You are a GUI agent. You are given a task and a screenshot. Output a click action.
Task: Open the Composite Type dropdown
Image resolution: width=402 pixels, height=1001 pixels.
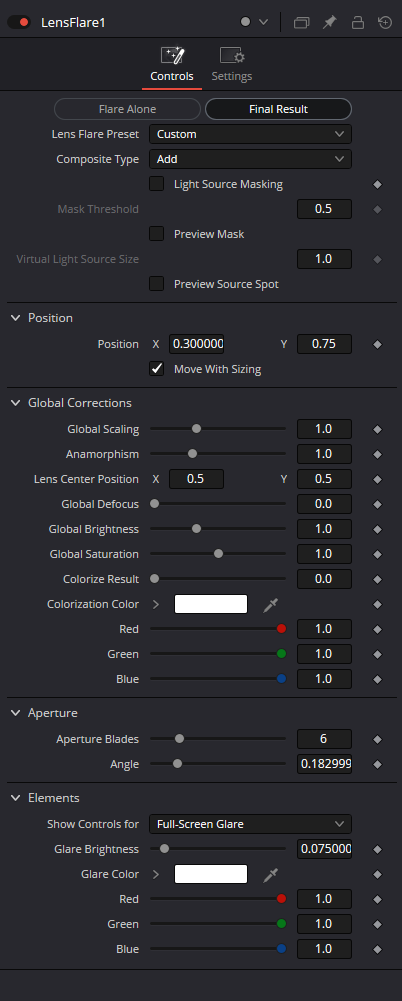pos(250,159)
